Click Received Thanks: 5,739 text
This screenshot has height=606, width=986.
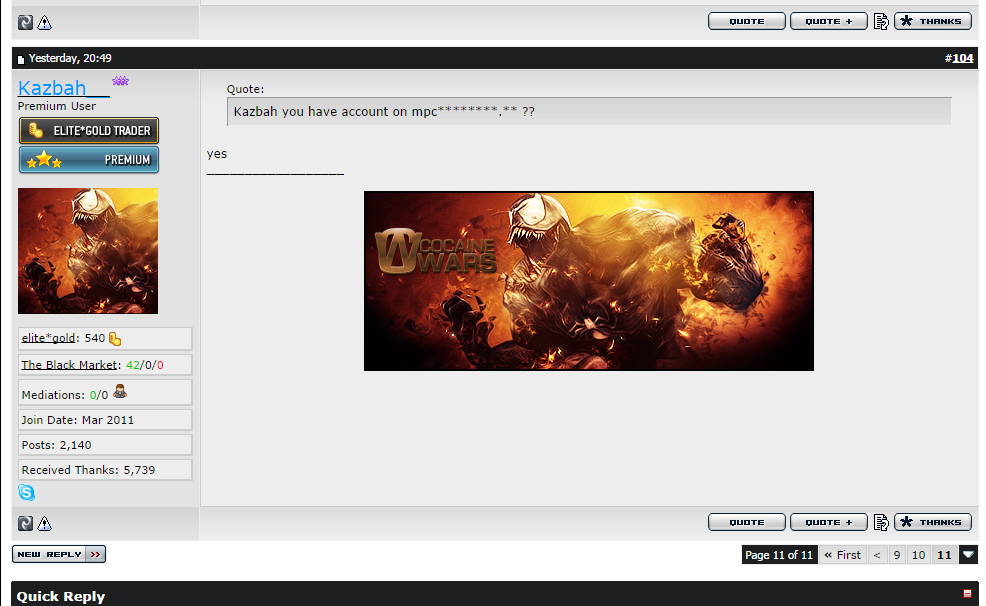[88, 470]
